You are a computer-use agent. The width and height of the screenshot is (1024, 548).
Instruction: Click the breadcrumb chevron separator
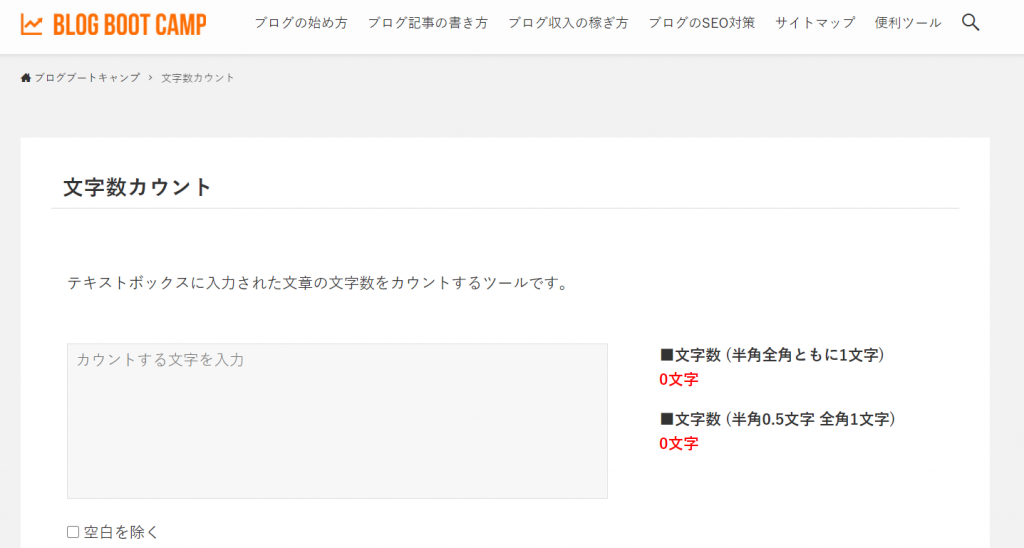(x=150, y=78)
